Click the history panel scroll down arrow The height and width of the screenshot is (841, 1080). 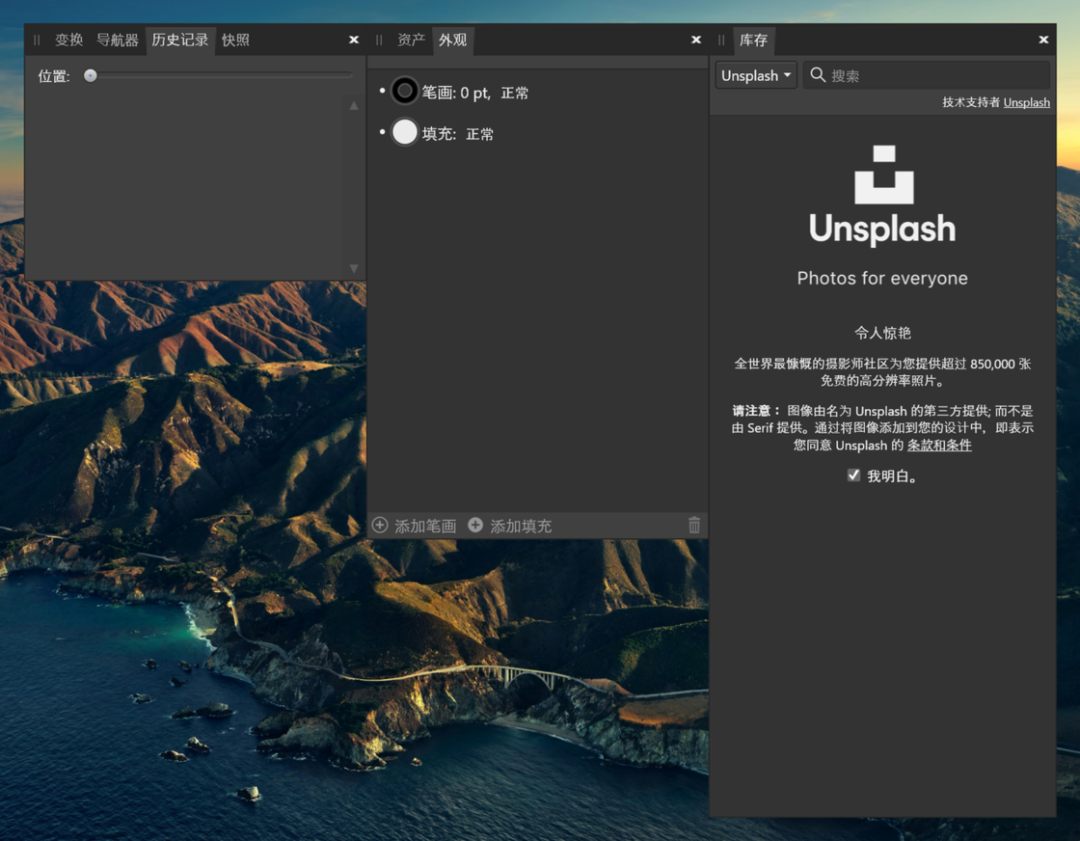[353, 268]
